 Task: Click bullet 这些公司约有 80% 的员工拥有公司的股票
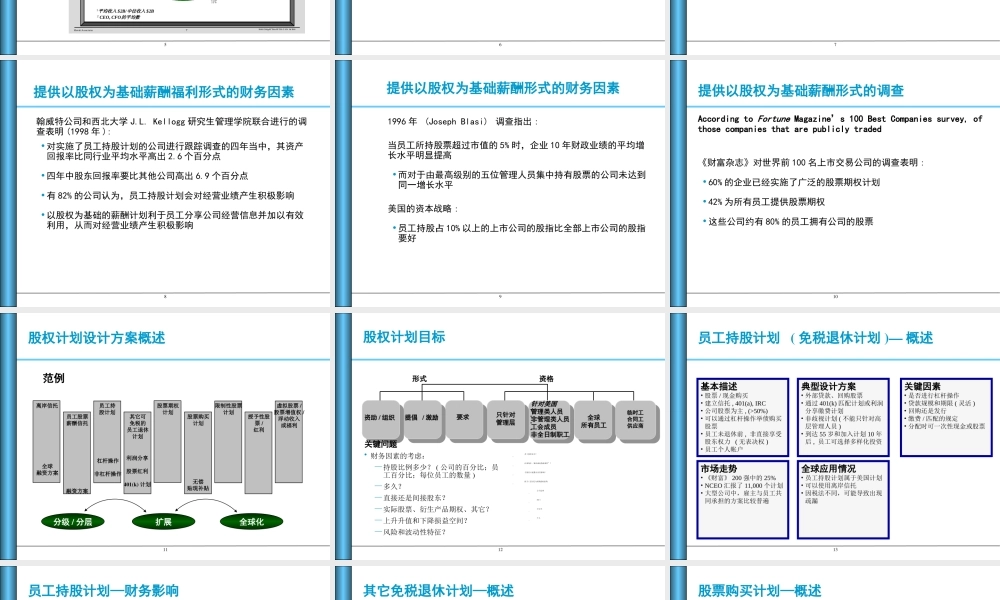tap(788, 222)
